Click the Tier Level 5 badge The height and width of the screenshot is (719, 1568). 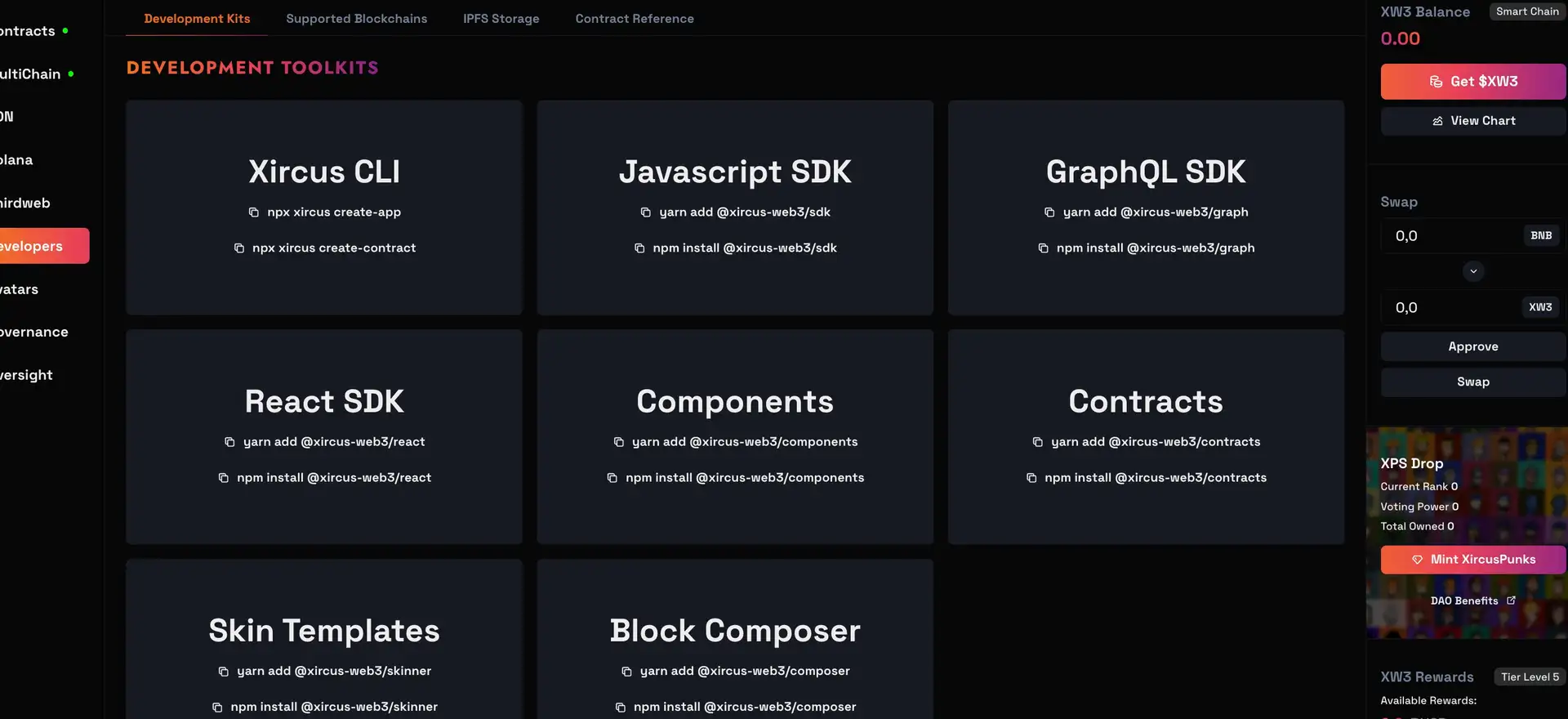click(1530, 677)
